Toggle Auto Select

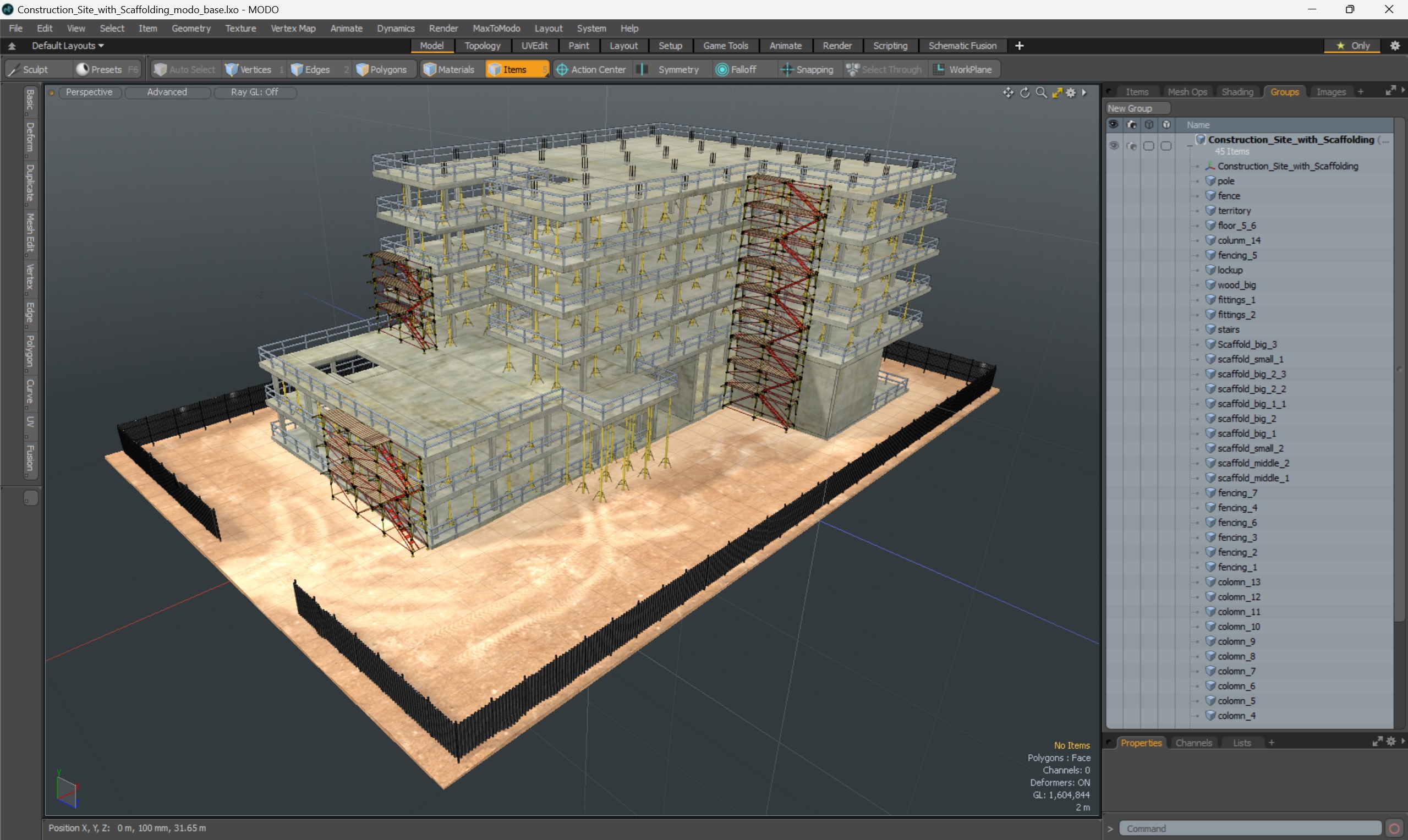[185, 69]
